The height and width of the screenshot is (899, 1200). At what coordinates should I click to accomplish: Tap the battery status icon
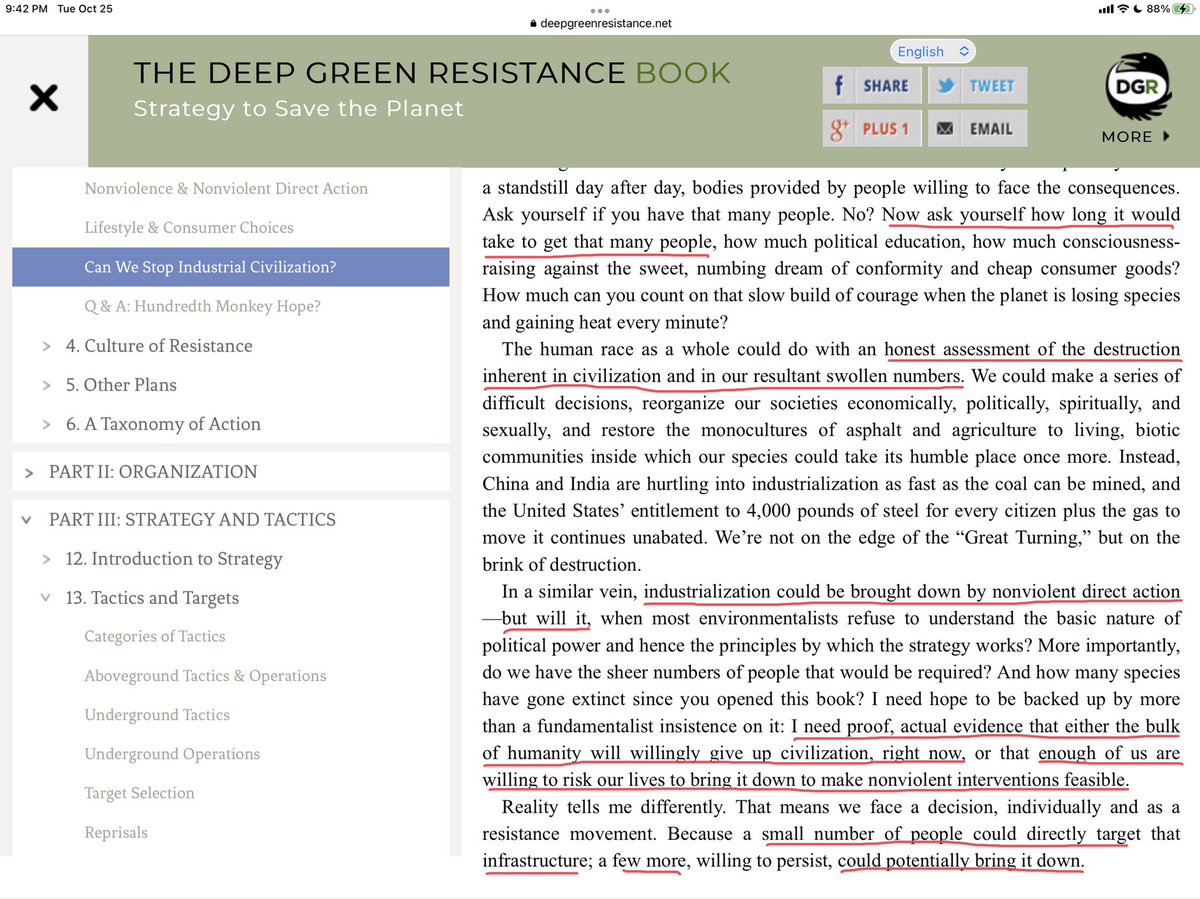(1172, 11)
